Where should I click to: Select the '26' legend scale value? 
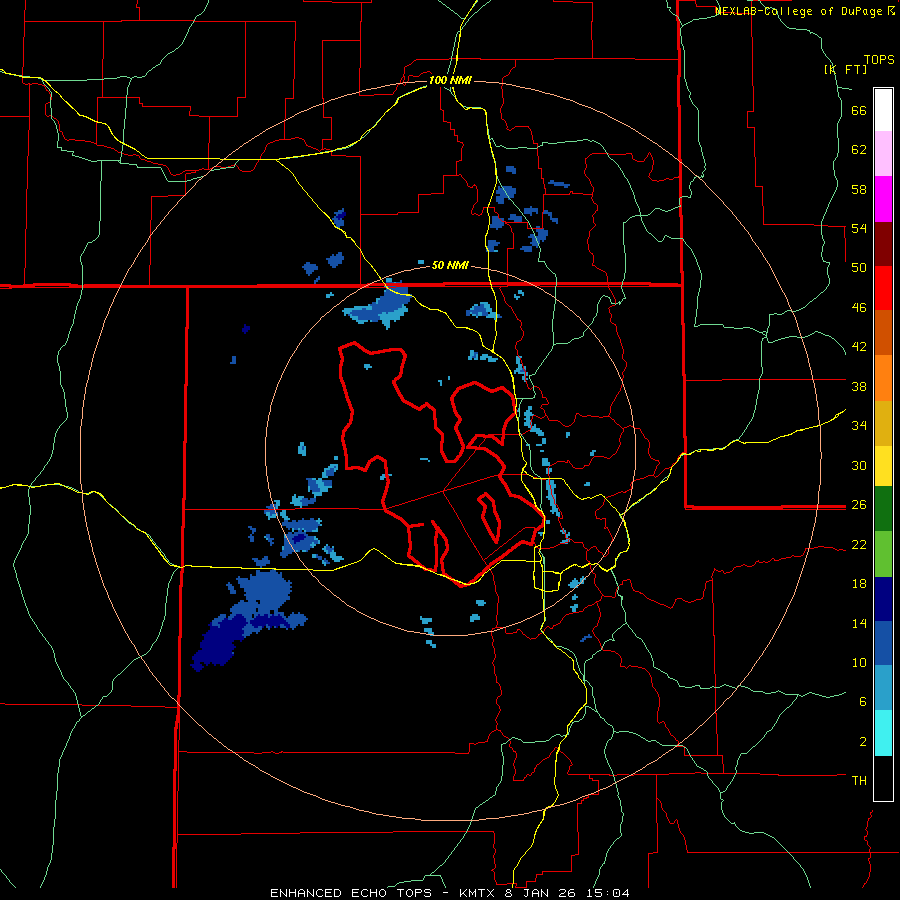859,505
